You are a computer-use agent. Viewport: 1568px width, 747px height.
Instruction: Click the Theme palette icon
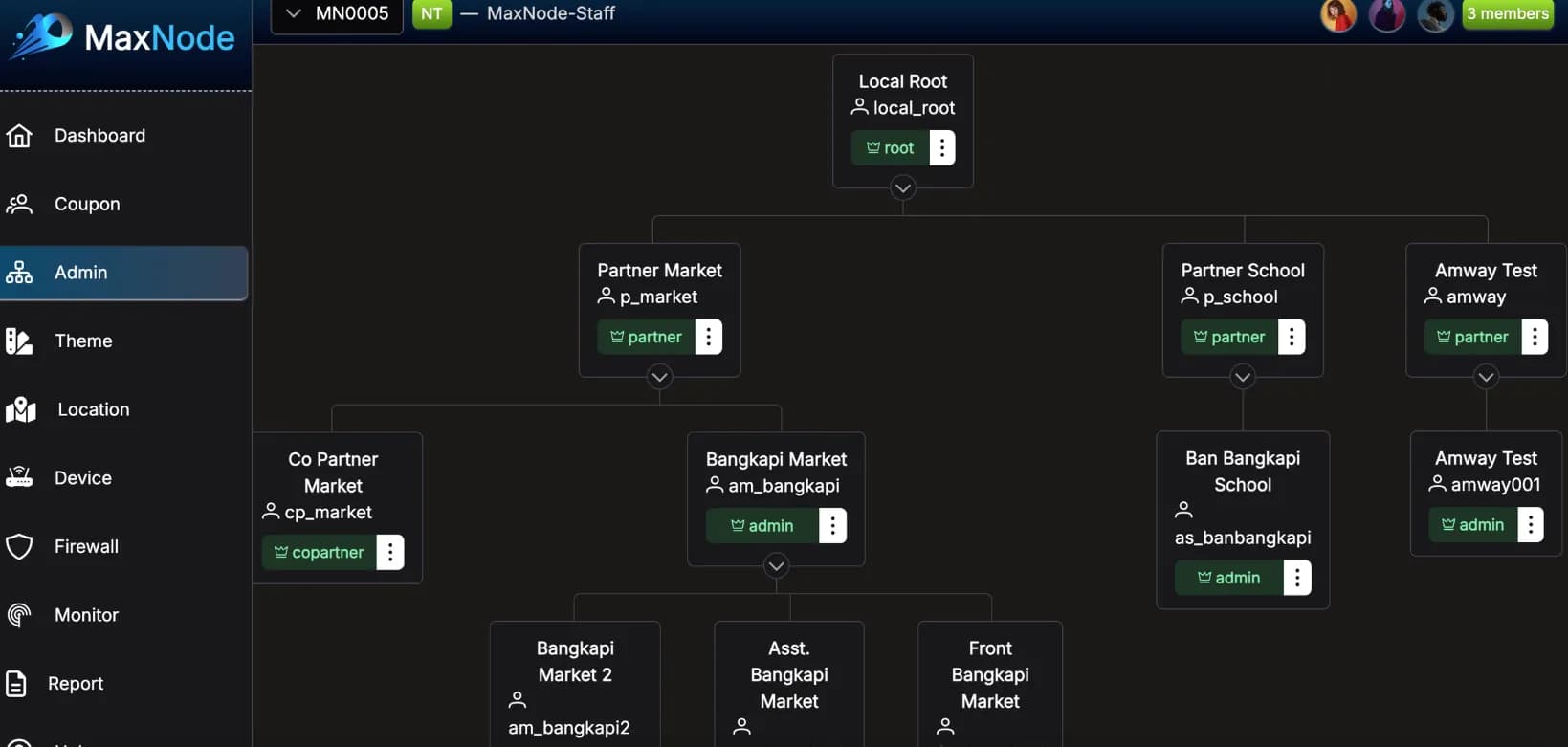pyautogui.click(x=19, y=341)
